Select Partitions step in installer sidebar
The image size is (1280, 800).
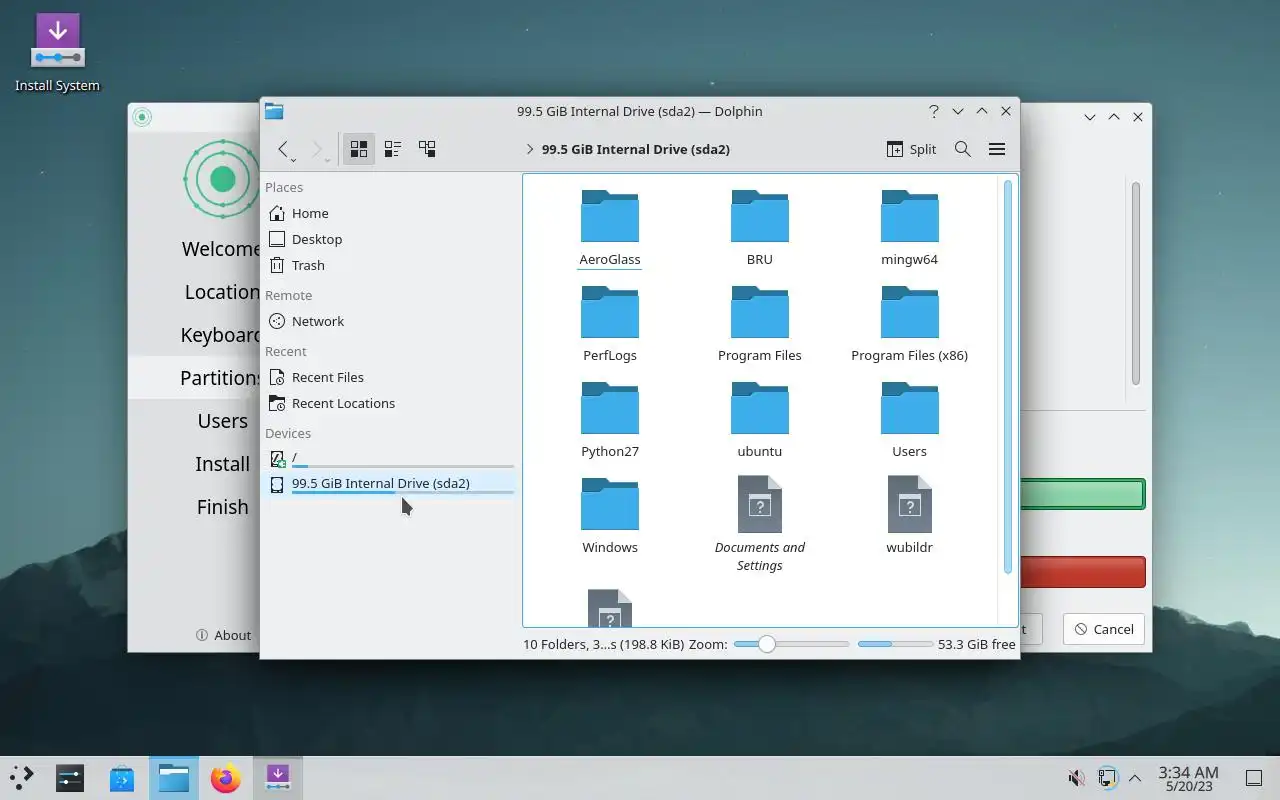194,378
